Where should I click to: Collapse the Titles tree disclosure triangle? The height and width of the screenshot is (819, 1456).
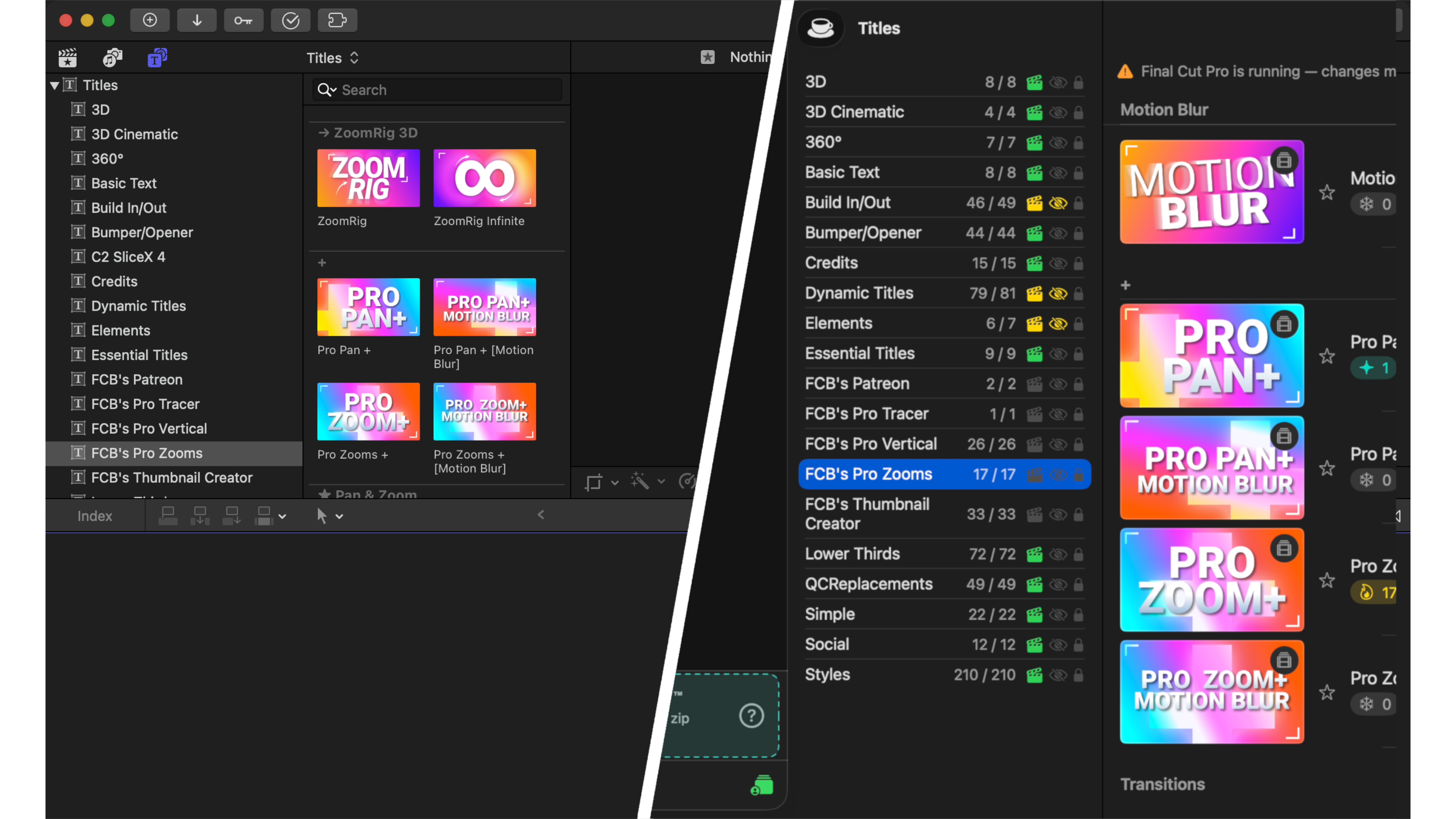tap(54, 85)
